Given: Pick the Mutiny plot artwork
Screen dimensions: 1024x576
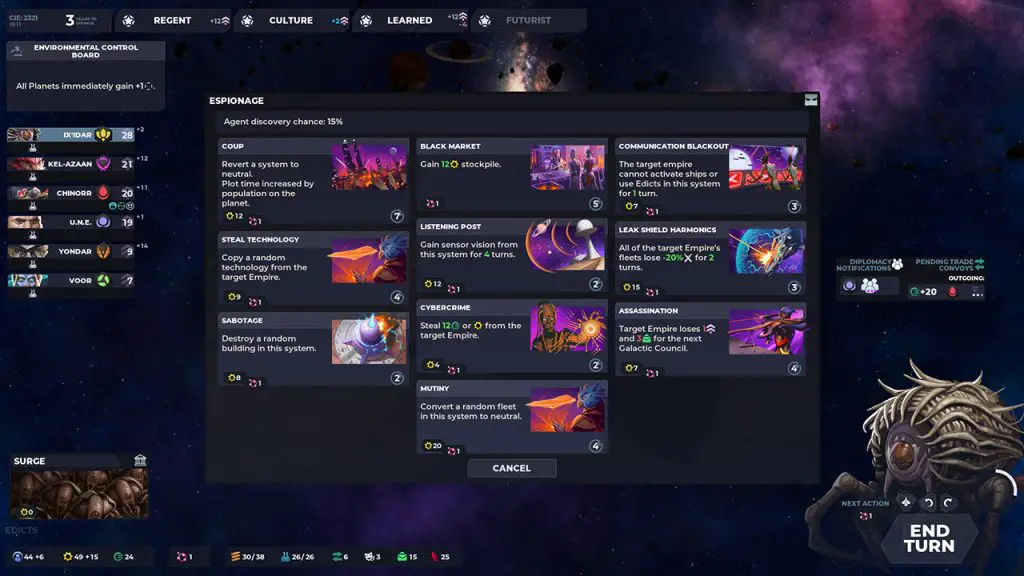Looking at the screenshot, I should coord(568,409).
